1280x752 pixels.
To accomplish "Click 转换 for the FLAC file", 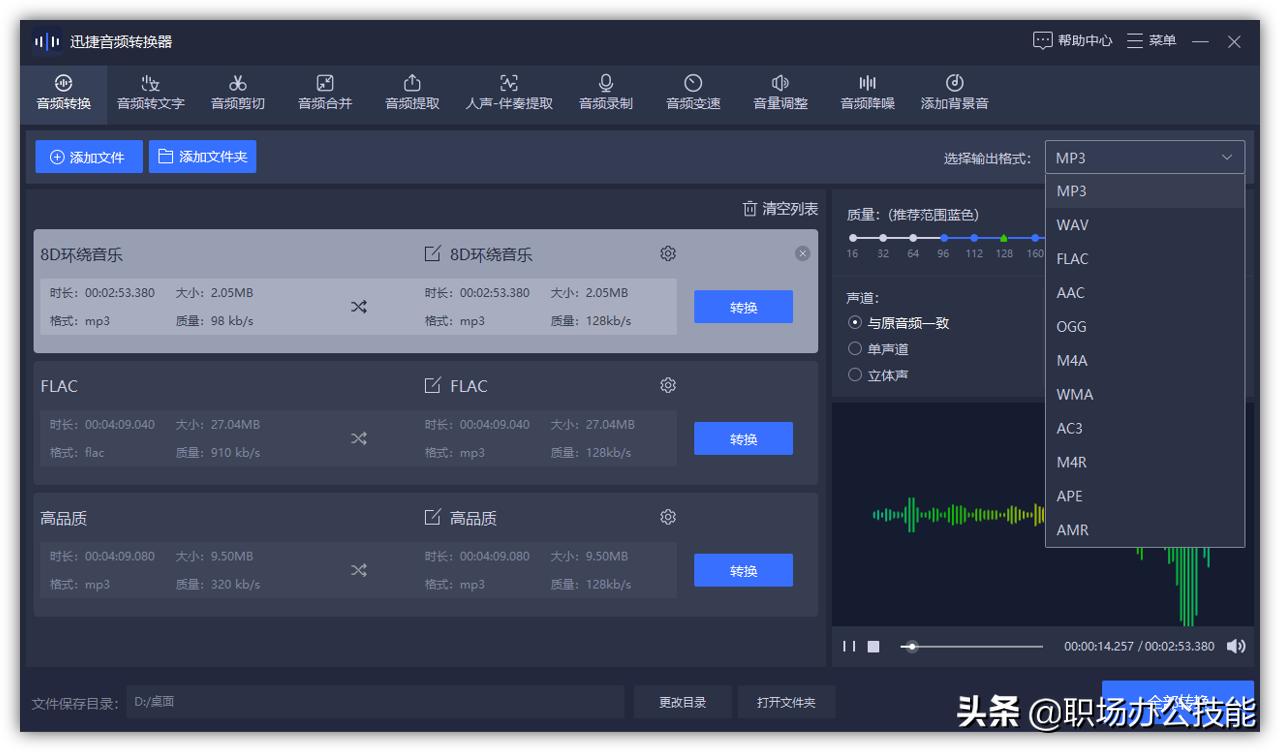I will pos(743,438).
